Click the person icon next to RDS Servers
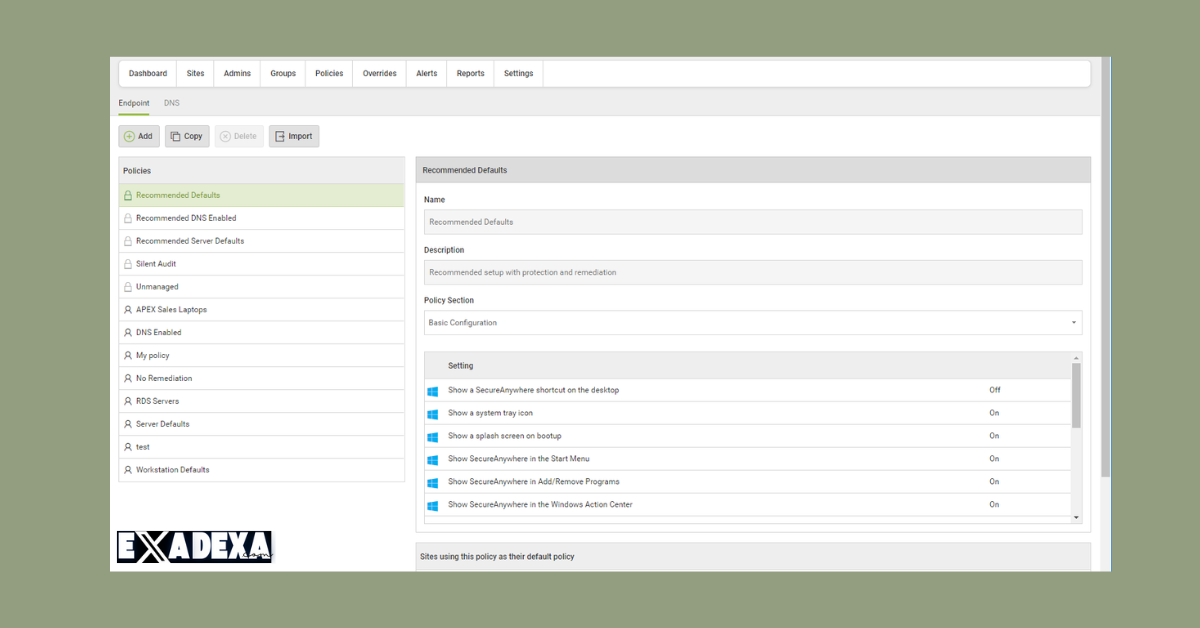Image resolution: width=1200 pixels, height=628 pixels. 127,400
